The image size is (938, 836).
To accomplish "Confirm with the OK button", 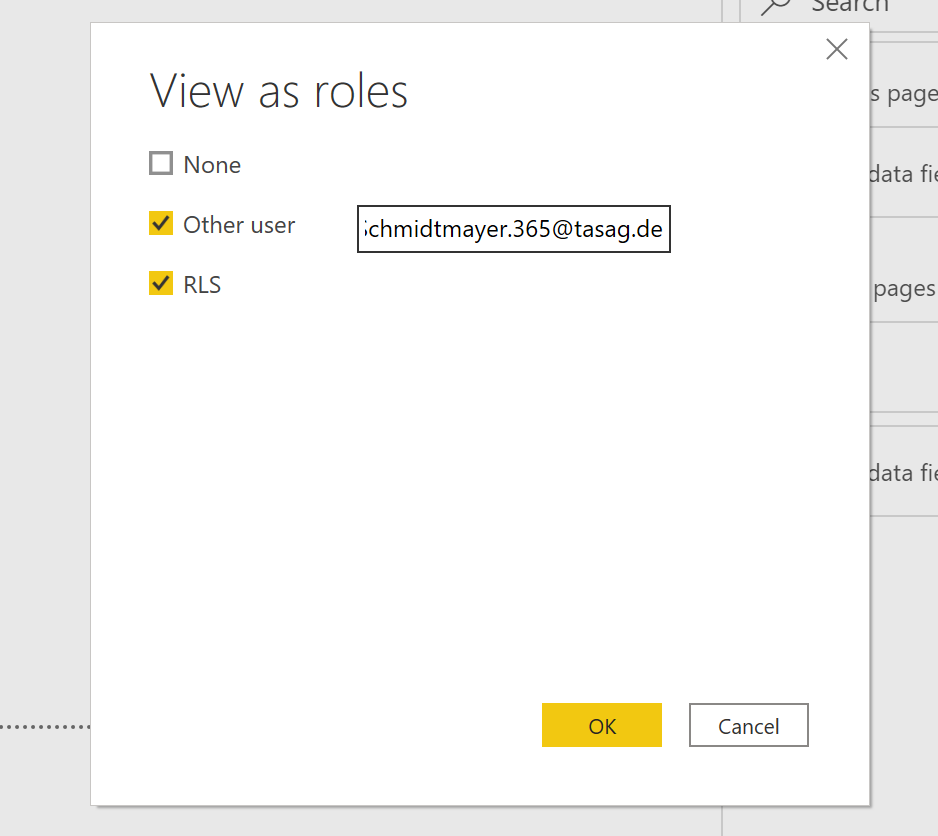I will (x=602, y=725).
